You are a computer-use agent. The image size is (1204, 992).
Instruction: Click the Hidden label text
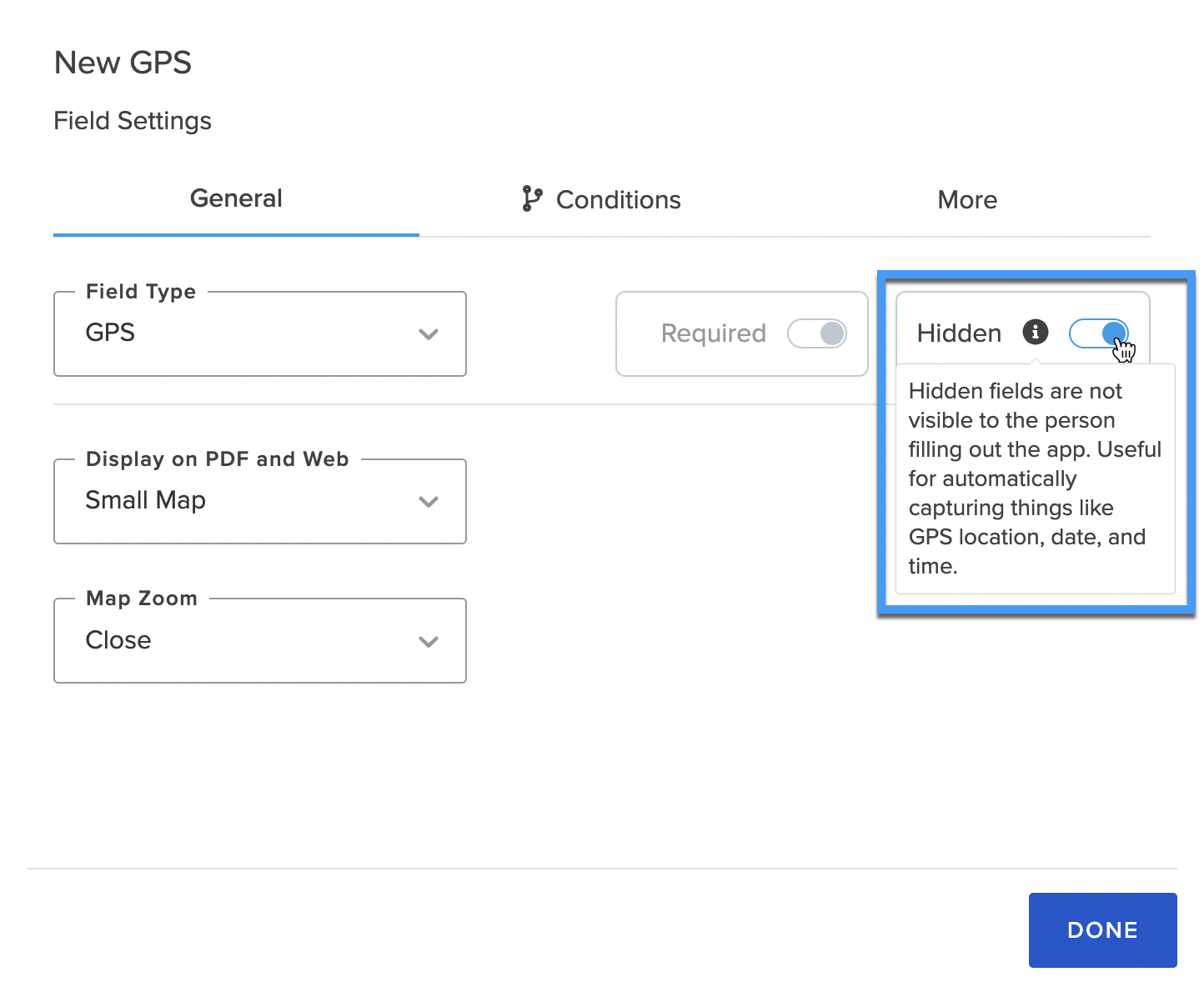[x=959, y=333]
